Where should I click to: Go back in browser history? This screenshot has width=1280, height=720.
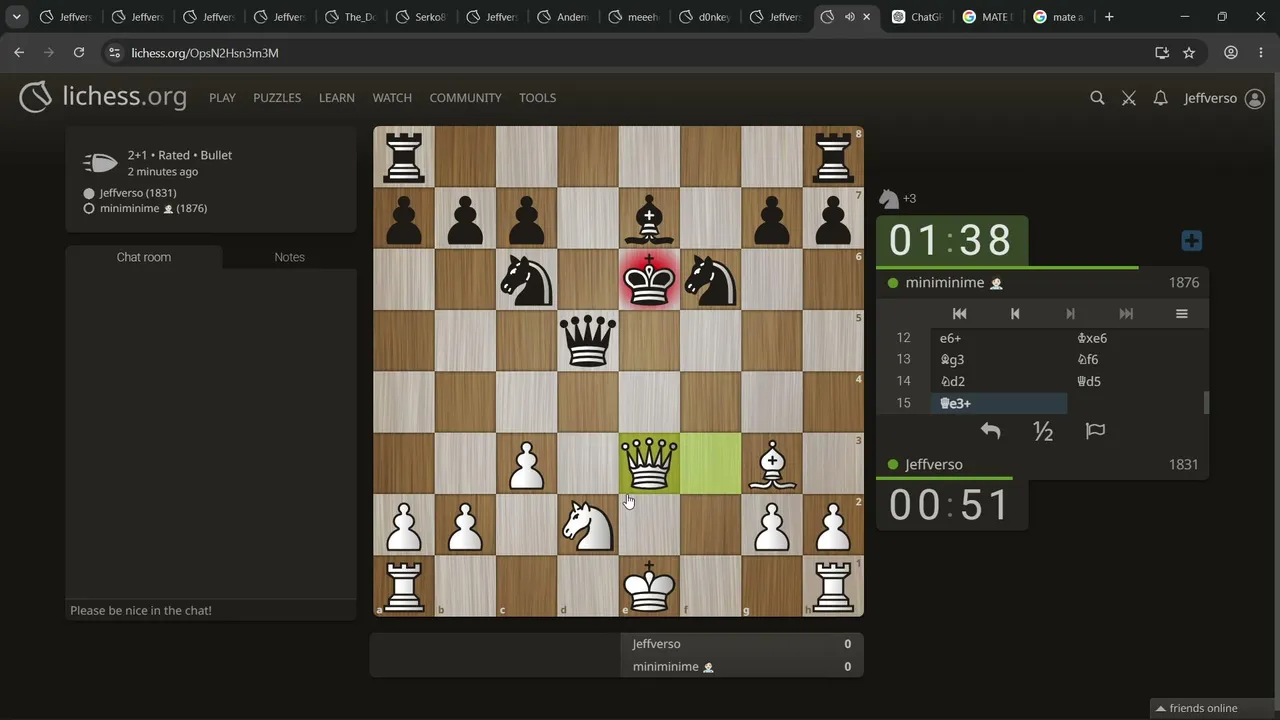(19, 53)
